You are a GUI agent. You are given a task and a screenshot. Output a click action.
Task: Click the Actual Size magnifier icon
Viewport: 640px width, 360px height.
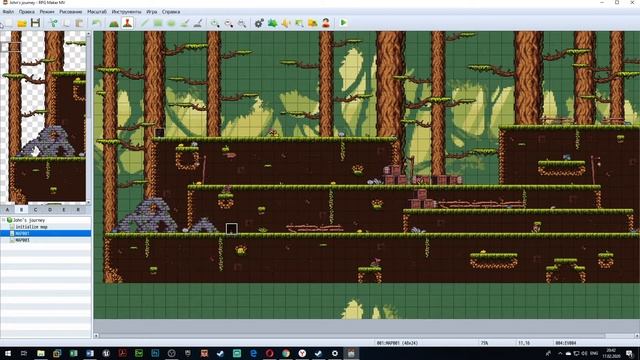pyautogui.click(x=242, y=23)
